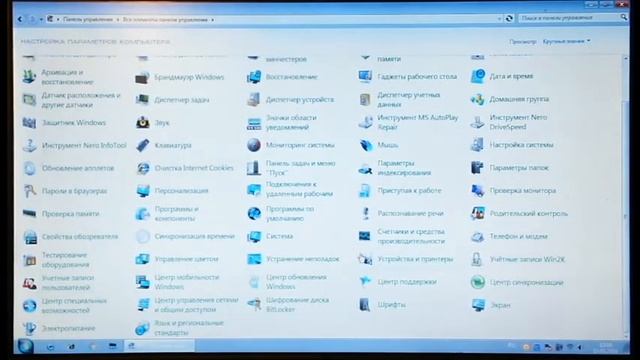Open Язык и региональные стандарты link
This screenshot has width=640, height=360.
tap(189, 328)
